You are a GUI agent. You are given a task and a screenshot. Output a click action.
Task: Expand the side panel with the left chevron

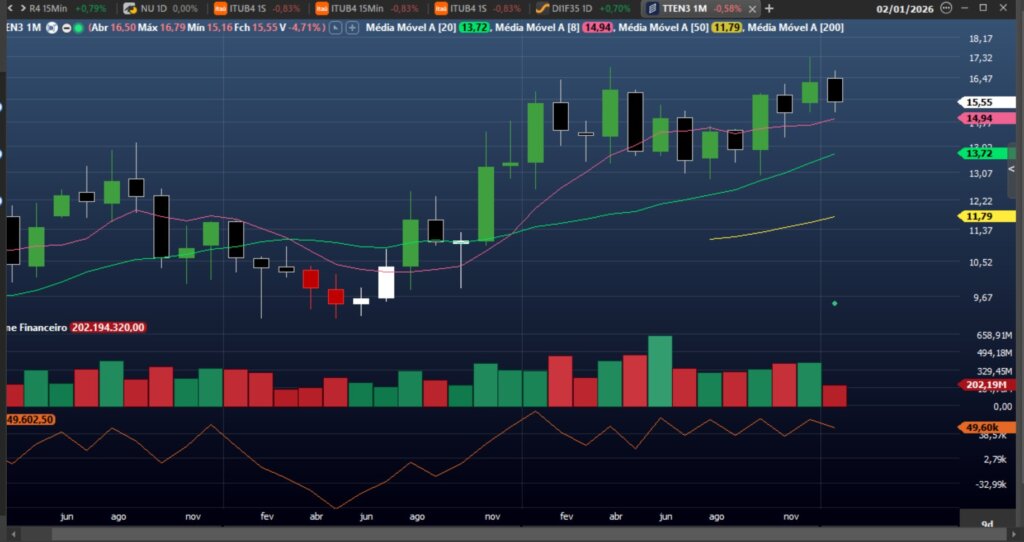coord(1011,169)
